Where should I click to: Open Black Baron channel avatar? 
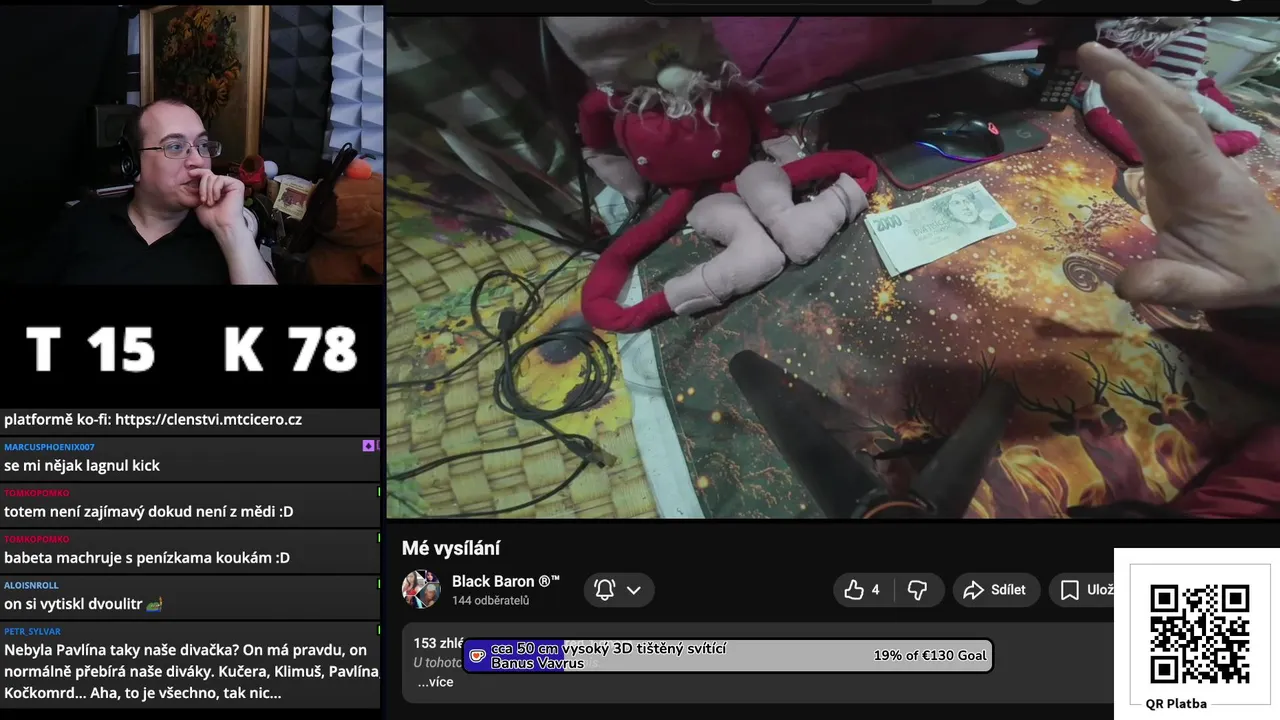tap(421, 590)
